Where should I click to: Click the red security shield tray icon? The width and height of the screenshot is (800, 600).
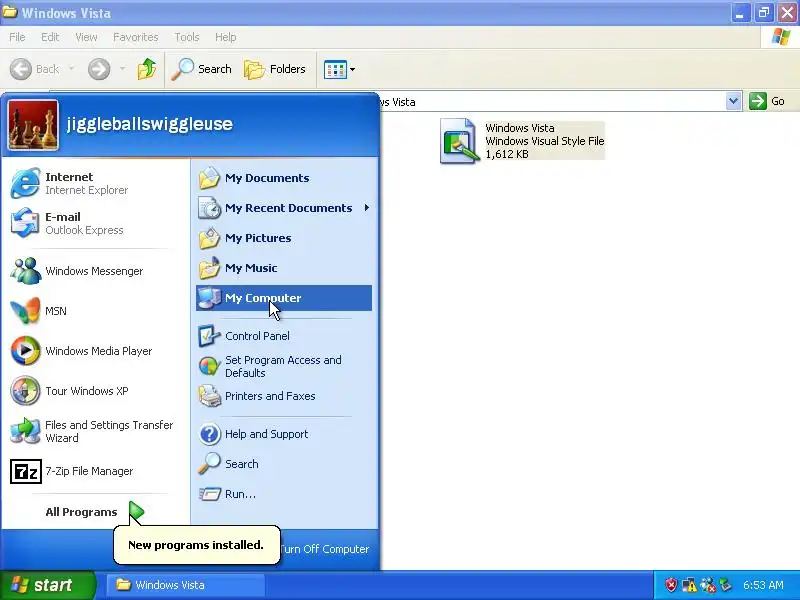670,585
